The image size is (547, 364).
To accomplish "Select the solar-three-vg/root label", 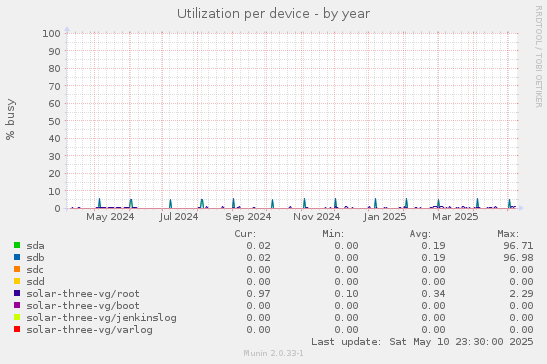I will [x=83, y=294].
